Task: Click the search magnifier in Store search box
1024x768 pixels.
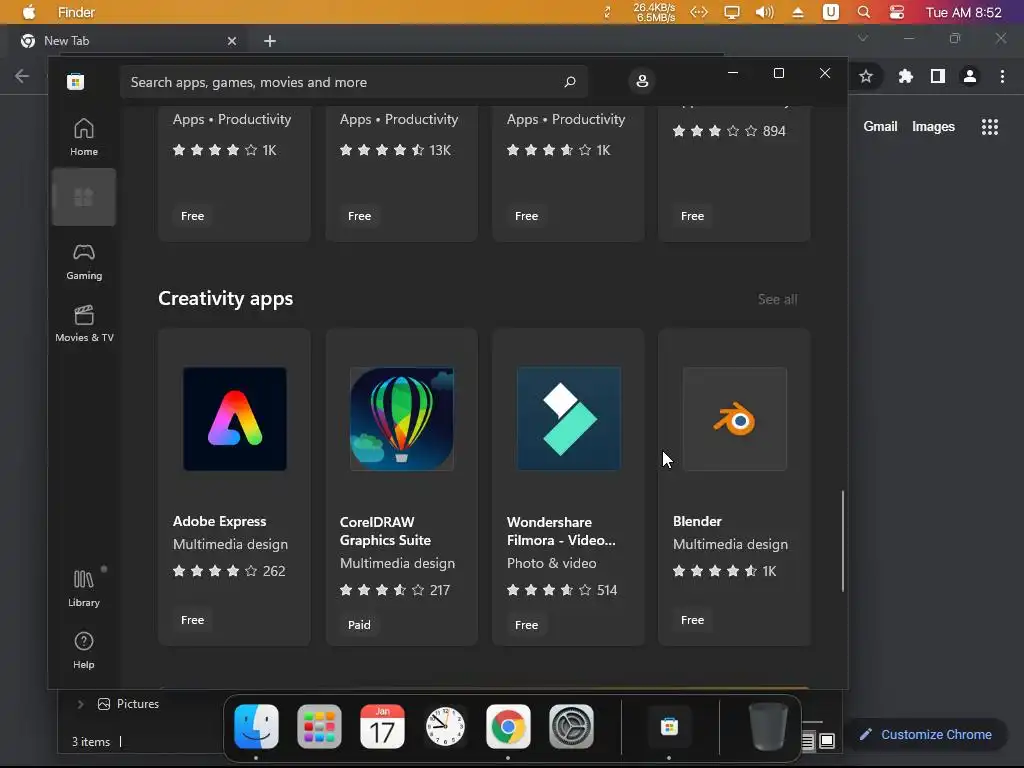Action: point(570,82)
